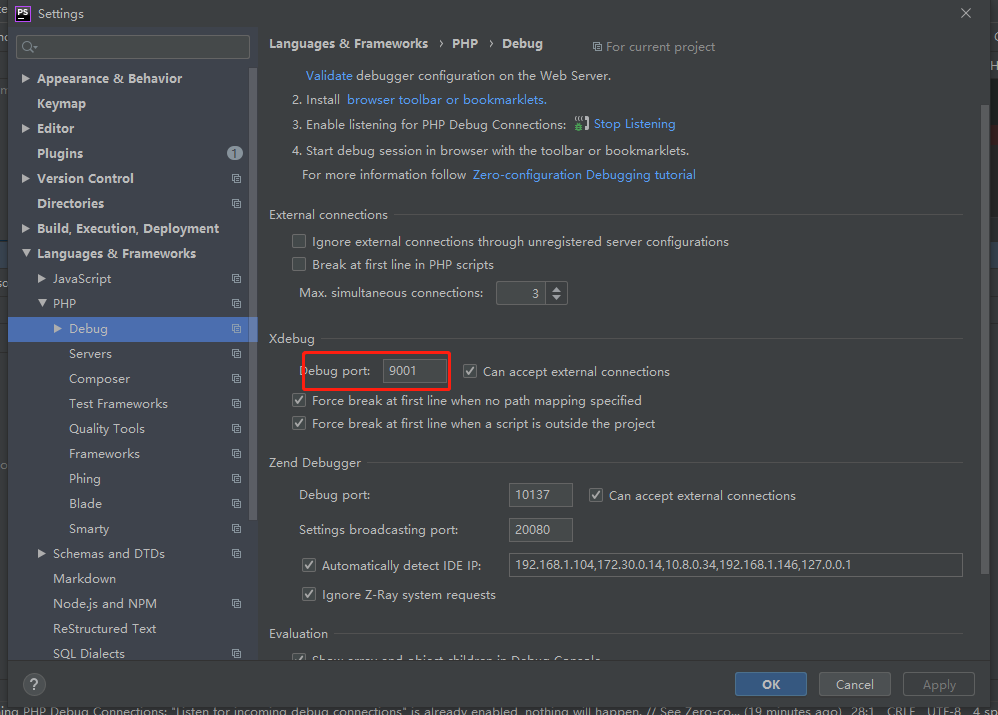
Task: Click project-level icon beside Quality Tools
Action: 236,428
